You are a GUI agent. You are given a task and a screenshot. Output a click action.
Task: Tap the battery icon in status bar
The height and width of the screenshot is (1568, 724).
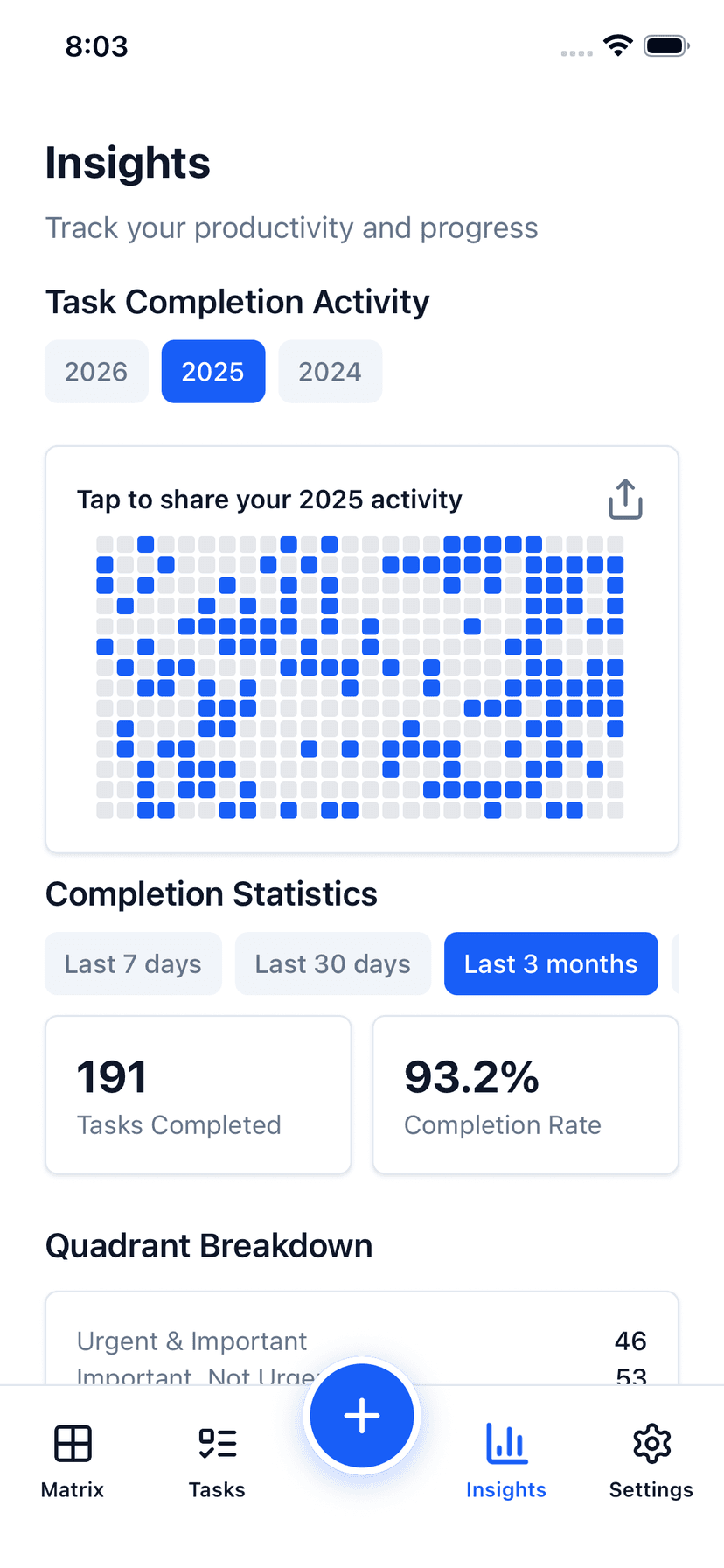[665, 46]
